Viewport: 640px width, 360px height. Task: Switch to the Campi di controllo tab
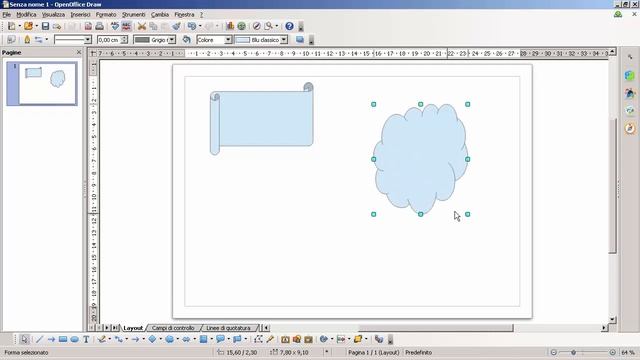pyautogui.click(x=173, y=328)
